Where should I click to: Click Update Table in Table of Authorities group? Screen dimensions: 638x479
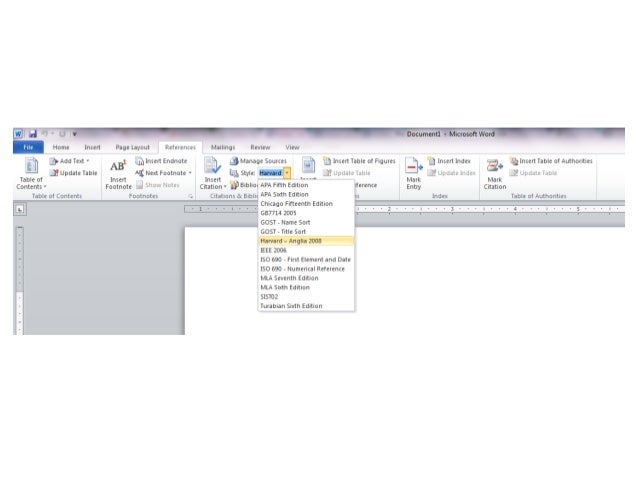[x=533, y=173]
